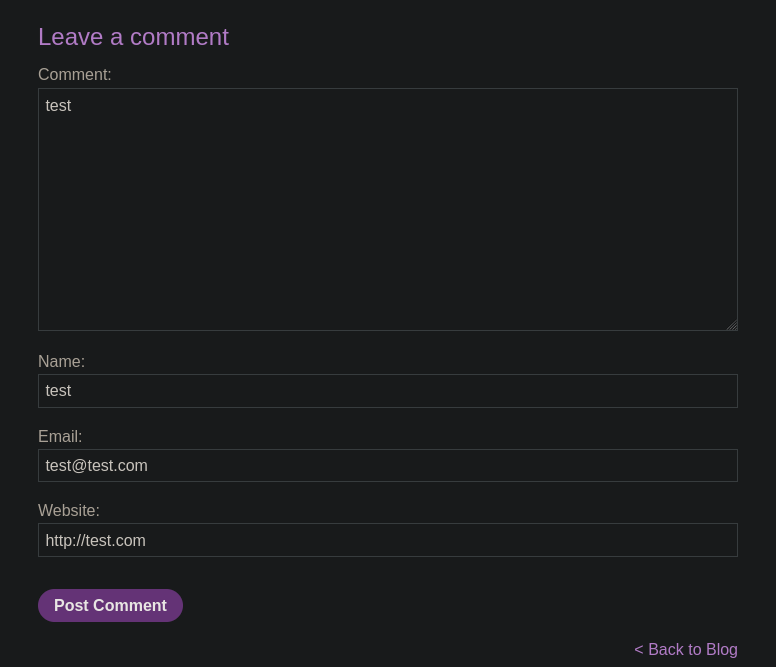
Task: Click the "test" text in the Name field
Action: tap(58, 391)
